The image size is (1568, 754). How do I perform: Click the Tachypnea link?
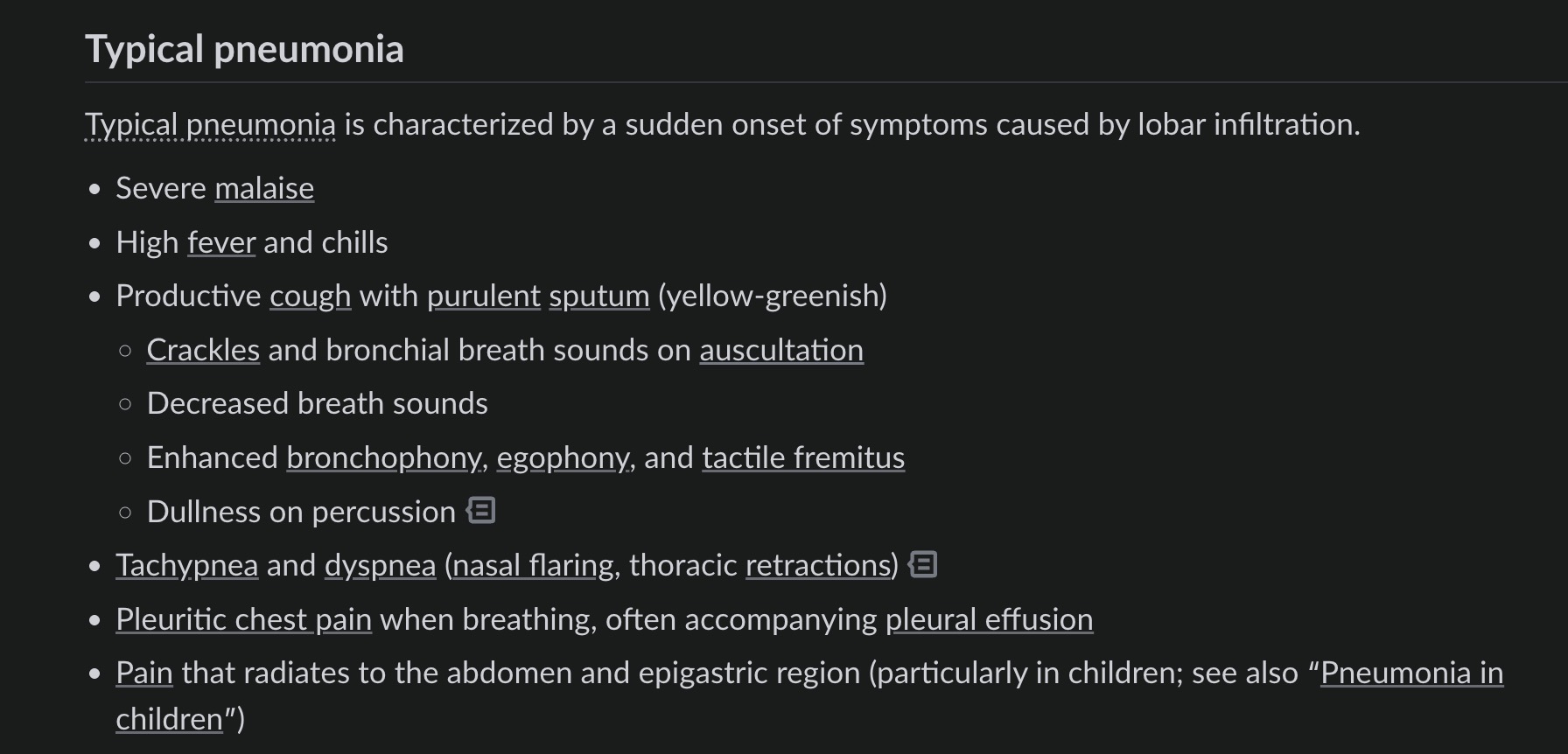(x=186, y=566)
